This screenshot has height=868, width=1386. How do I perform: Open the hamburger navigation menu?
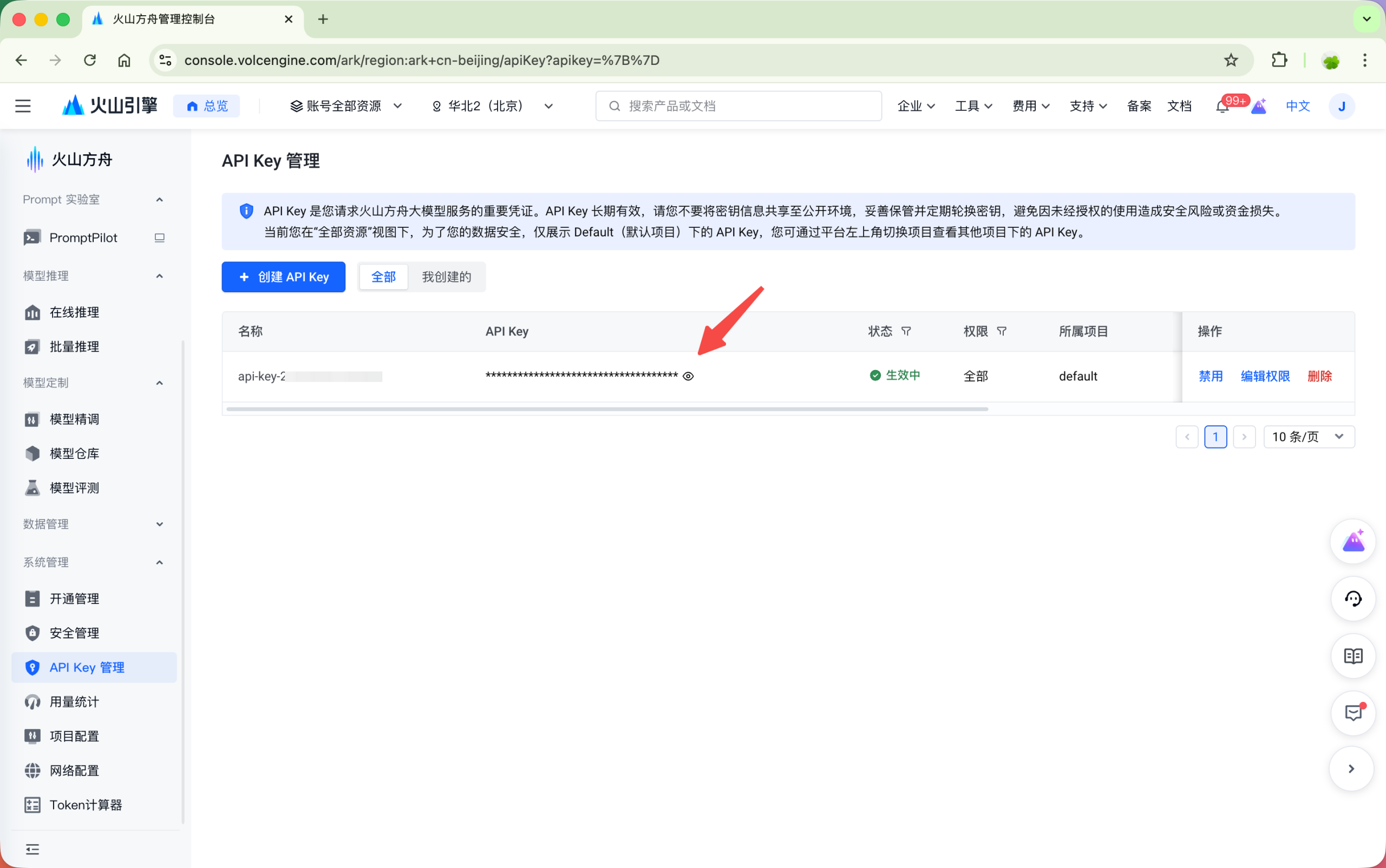tap(23, 106)
